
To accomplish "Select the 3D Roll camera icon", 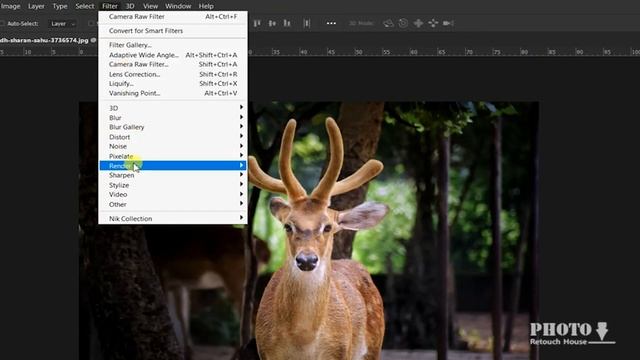I will coord(403,23).
